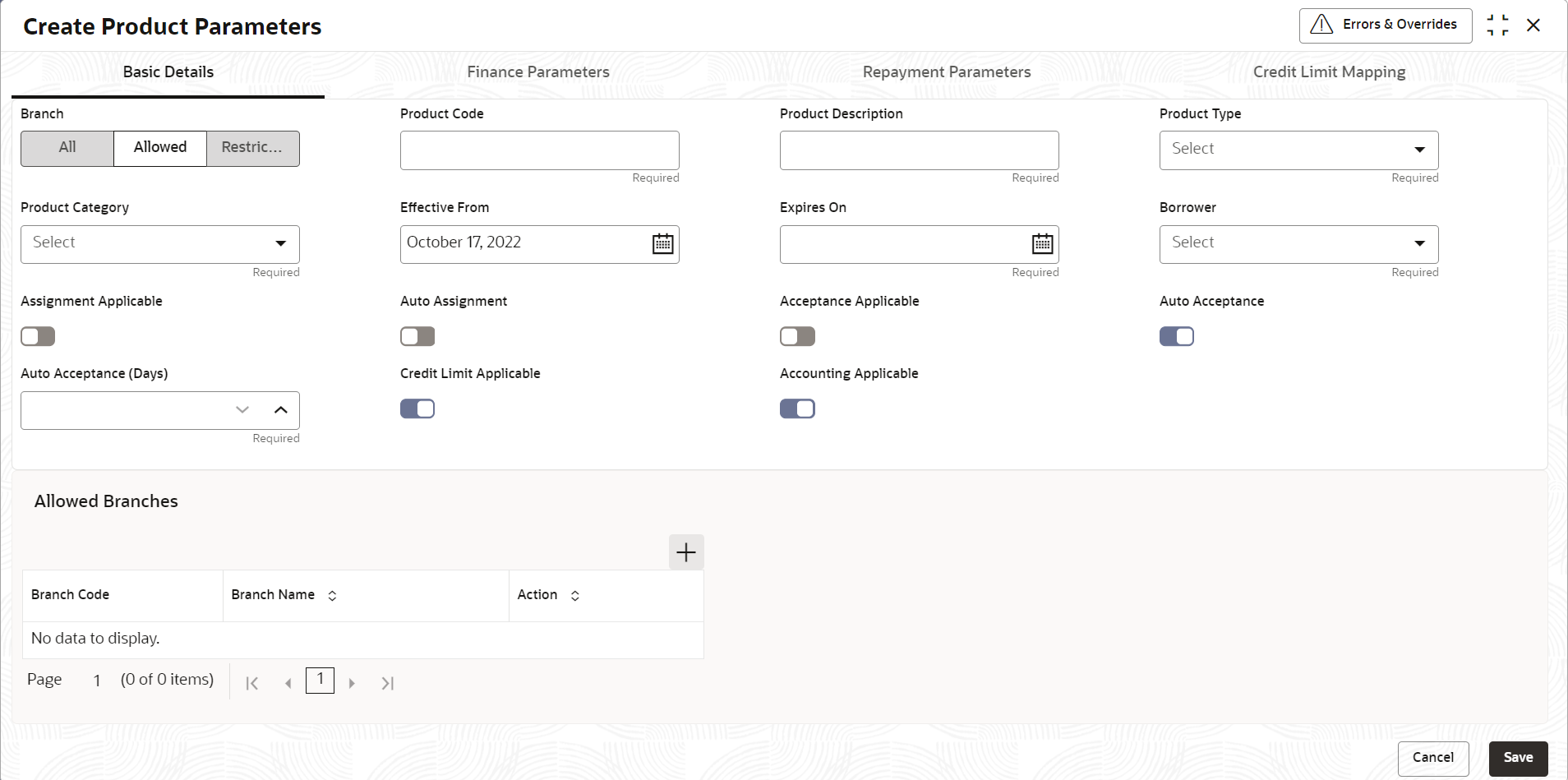Viewport: 1568px width, 780px height.
Task: Open Errors & Overrides
Action: (x=1385, y=25)
